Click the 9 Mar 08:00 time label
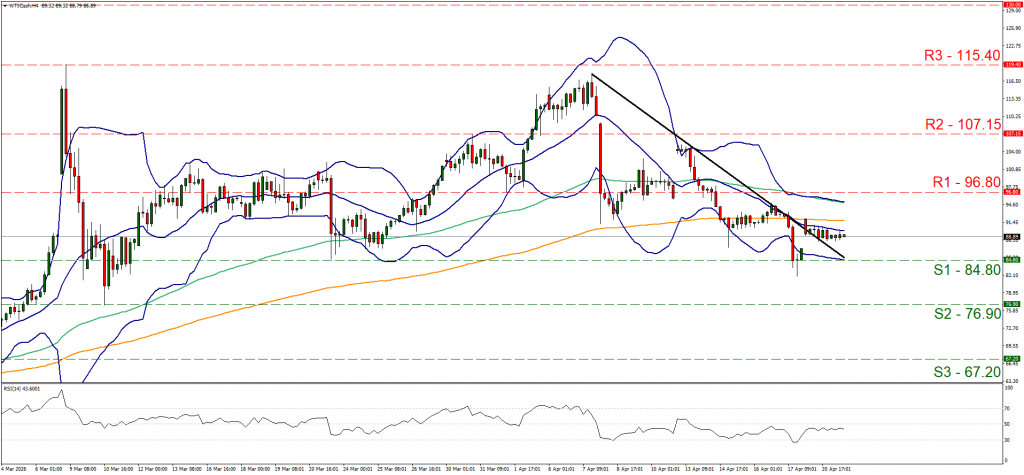The height and width of the screenshot is (475, 1024). coord(84,469)
